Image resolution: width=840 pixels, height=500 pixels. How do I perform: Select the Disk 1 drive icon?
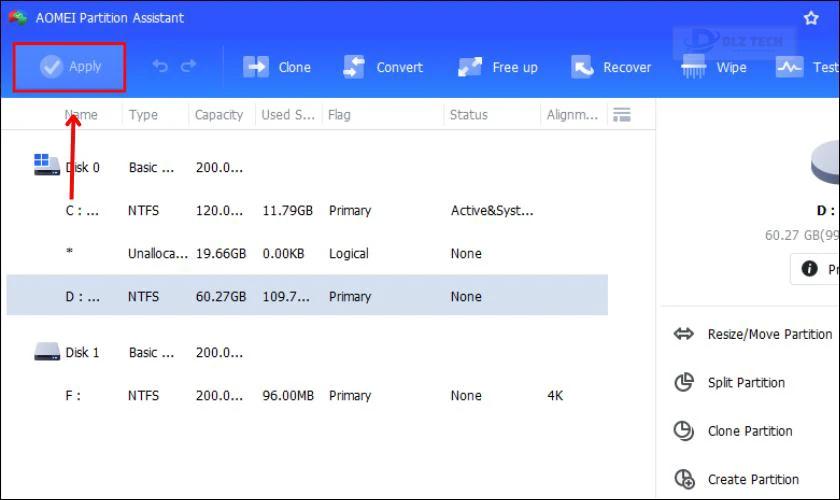tap(47, 352)
